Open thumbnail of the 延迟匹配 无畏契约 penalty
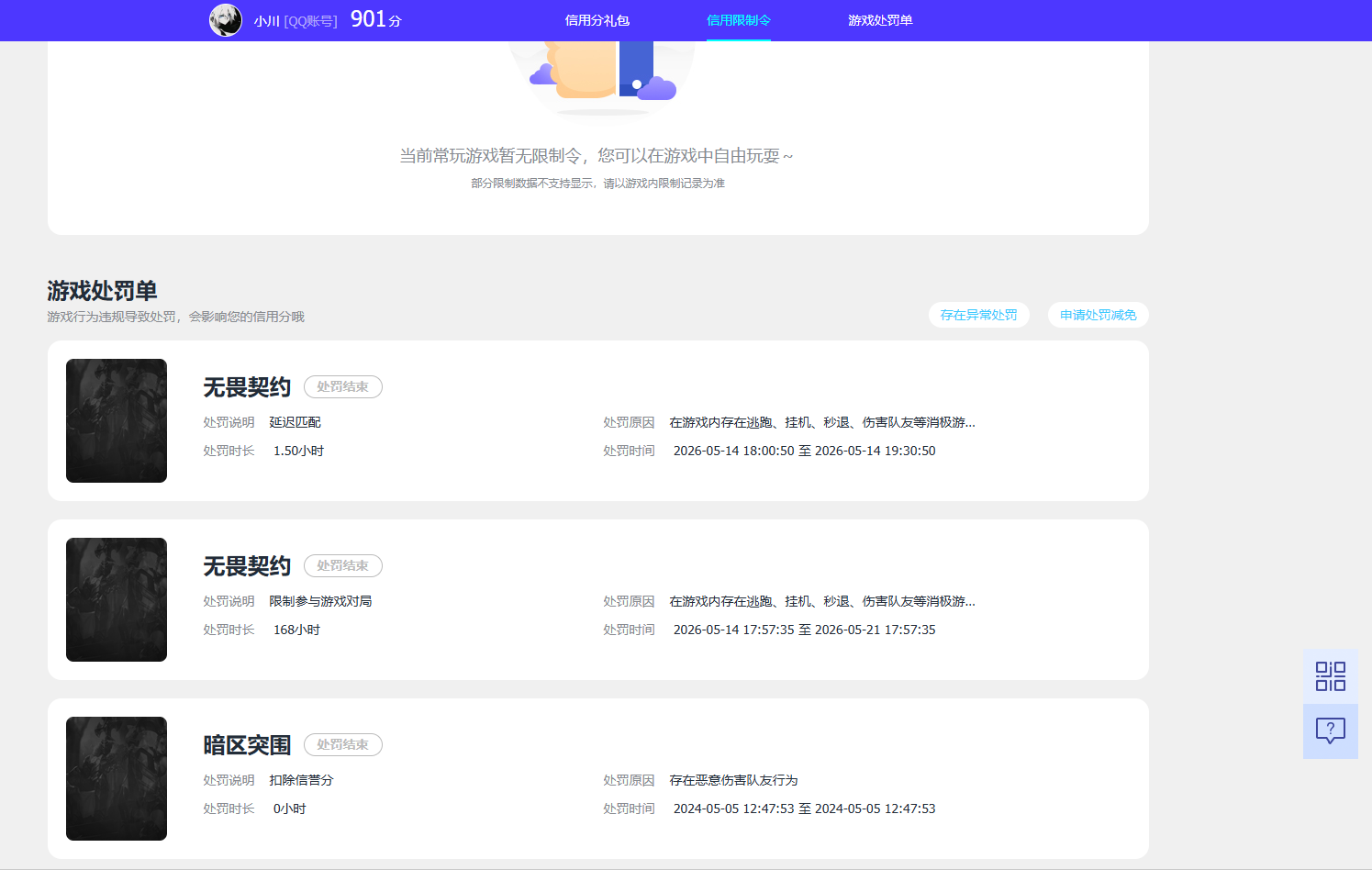 (x=117, y=420)
